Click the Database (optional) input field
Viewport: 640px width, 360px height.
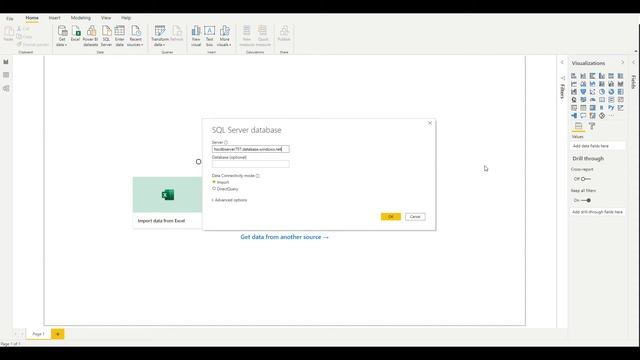click(251, 164)
